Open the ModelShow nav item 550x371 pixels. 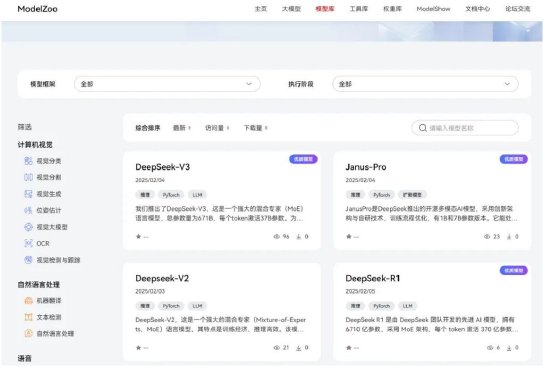pos(433,9)
